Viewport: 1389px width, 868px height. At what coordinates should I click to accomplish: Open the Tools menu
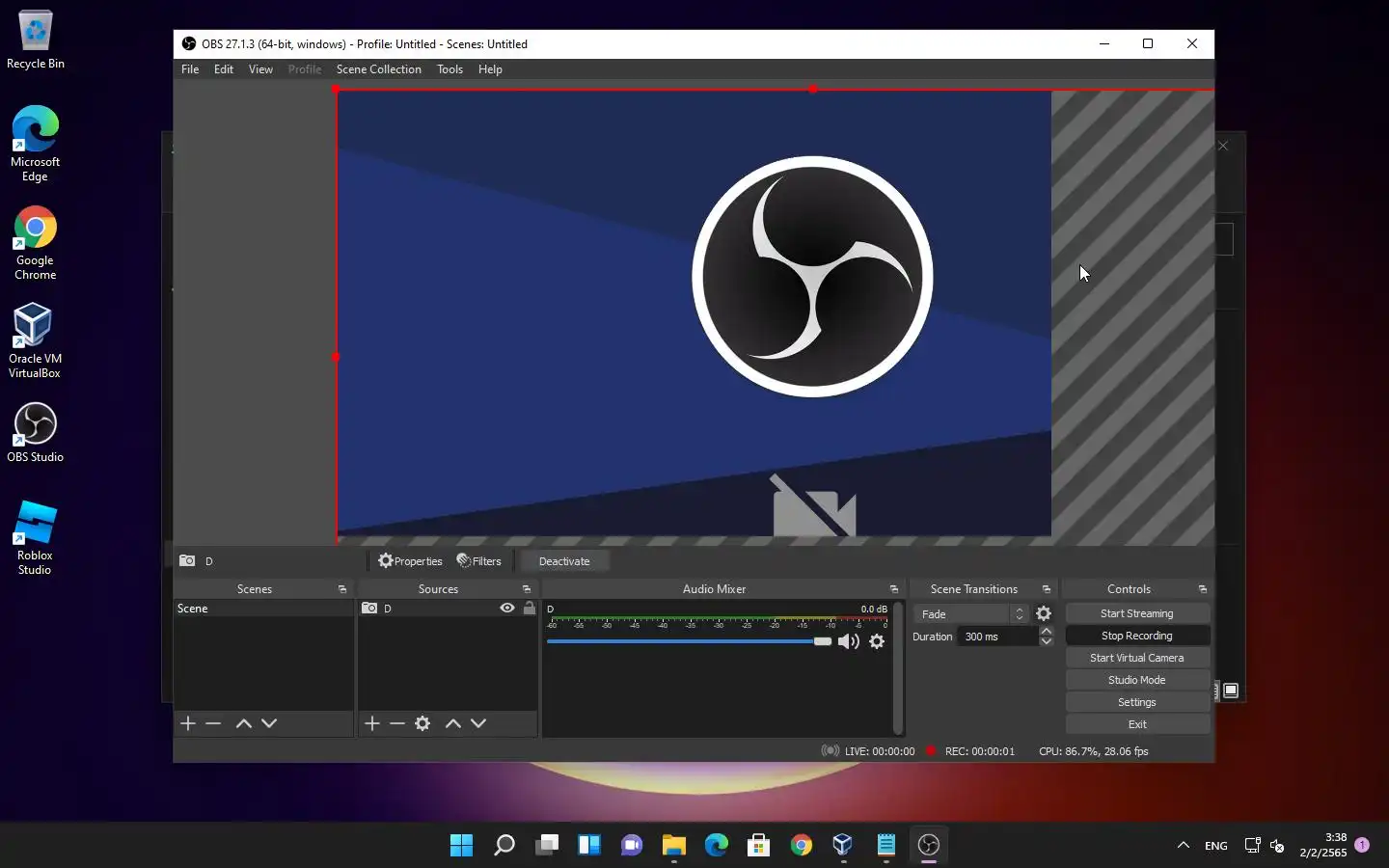tap(449, 69)
